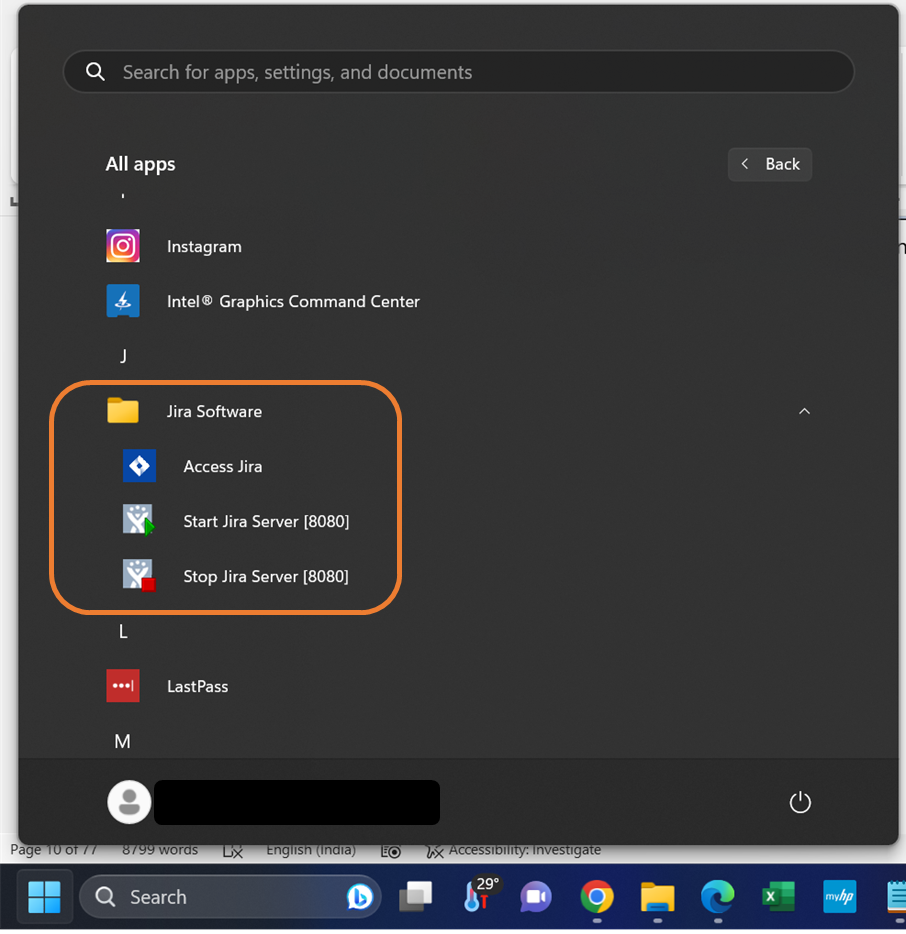
Task: Click '8799 words' count in Word status bar
Action: click(160, 850)
